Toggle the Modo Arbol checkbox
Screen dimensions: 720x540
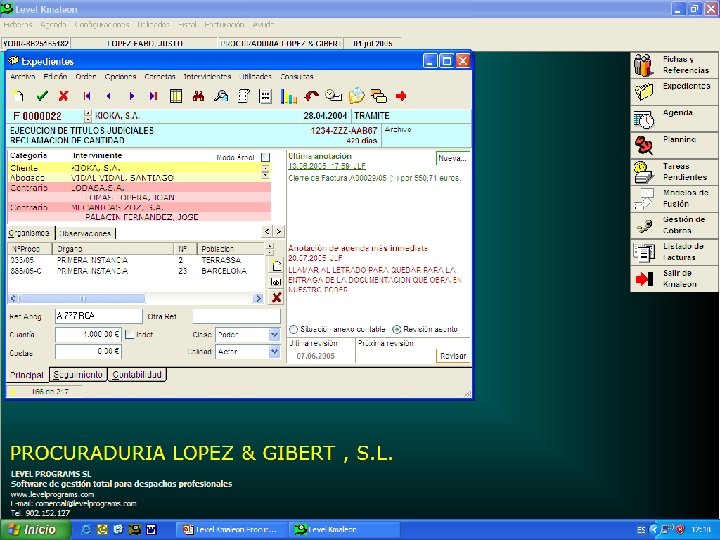click(x=265, y=157)
